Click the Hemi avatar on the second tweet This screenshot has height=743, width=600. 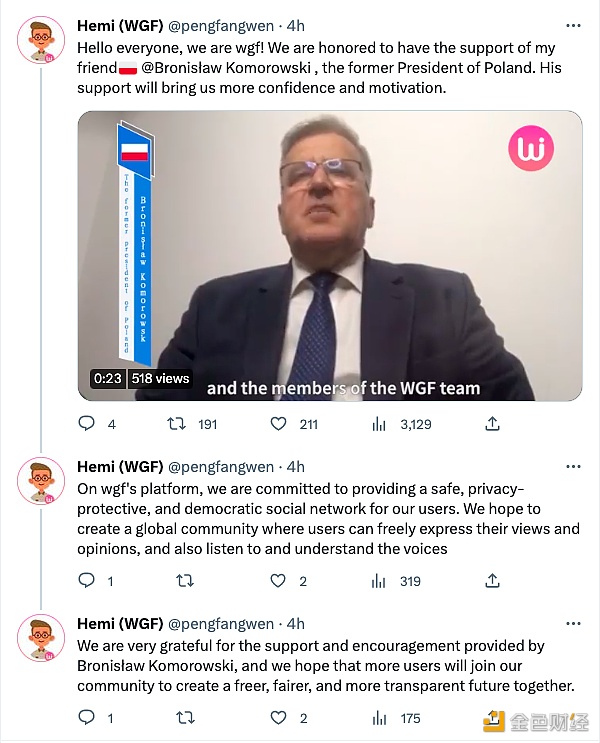pos(41,482)
